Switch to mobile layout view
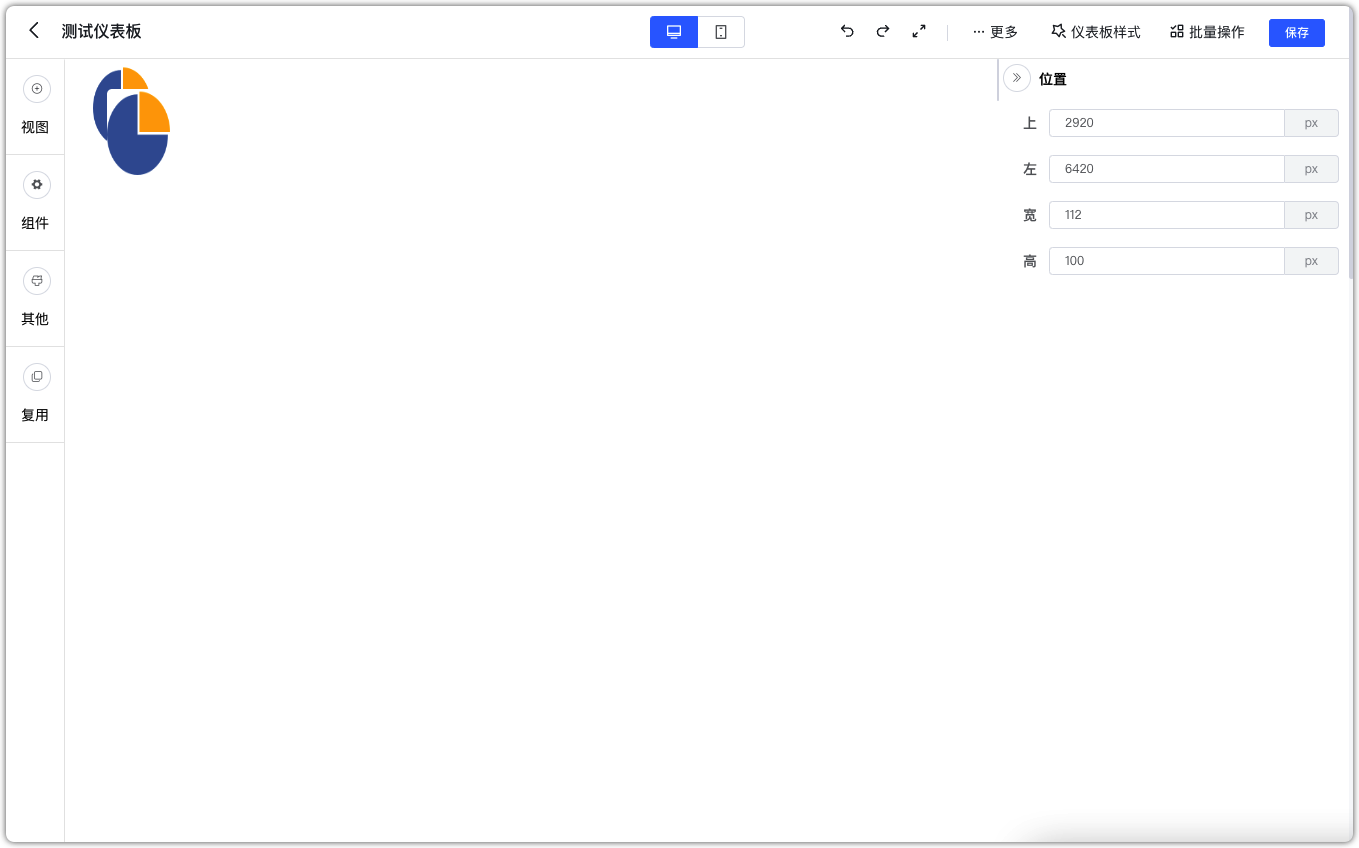The width and height of the screenshot is (1359, 848). pyautogui.click(x=721, y=32)
